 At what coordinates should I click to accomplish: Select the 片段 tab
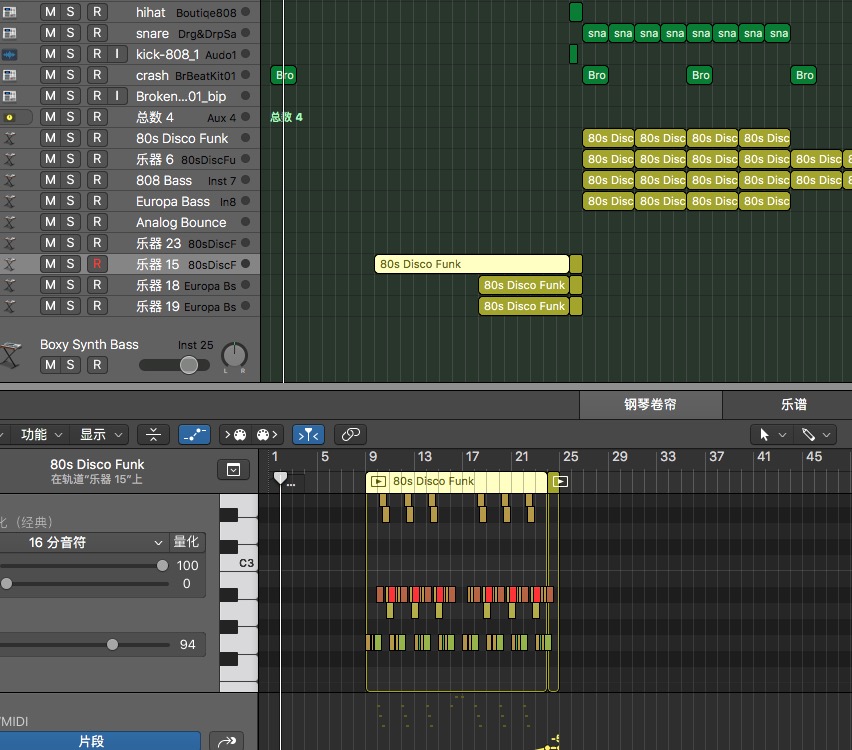99,741
